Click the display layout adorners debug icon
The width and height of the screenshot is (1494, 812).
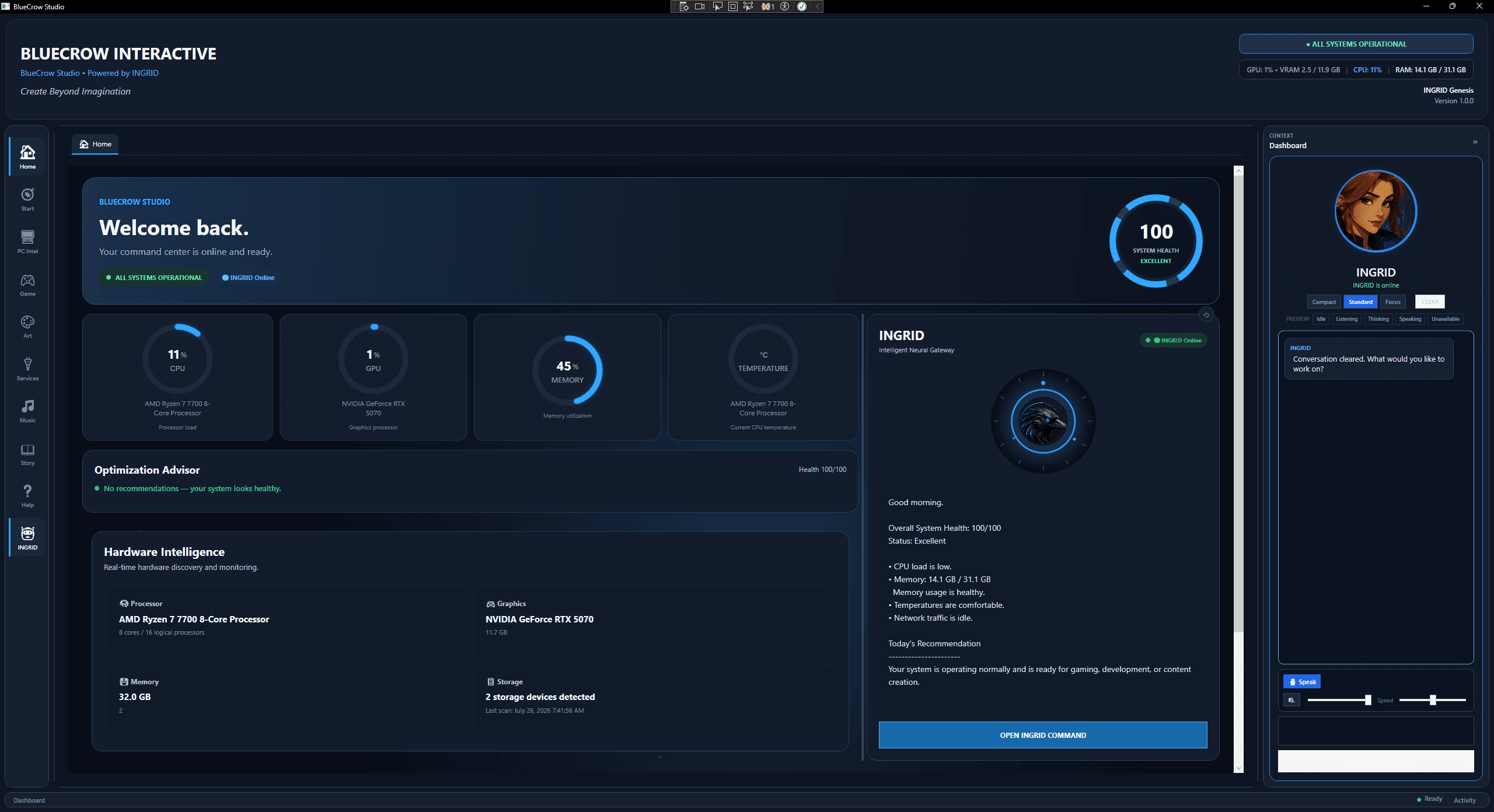(x=733, y=6)
